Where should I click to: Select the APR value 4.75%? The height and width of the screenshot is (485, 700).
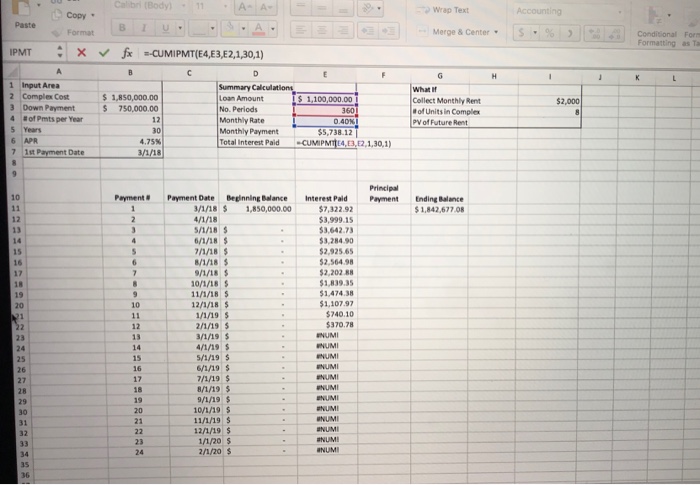[x=130, y=141]
